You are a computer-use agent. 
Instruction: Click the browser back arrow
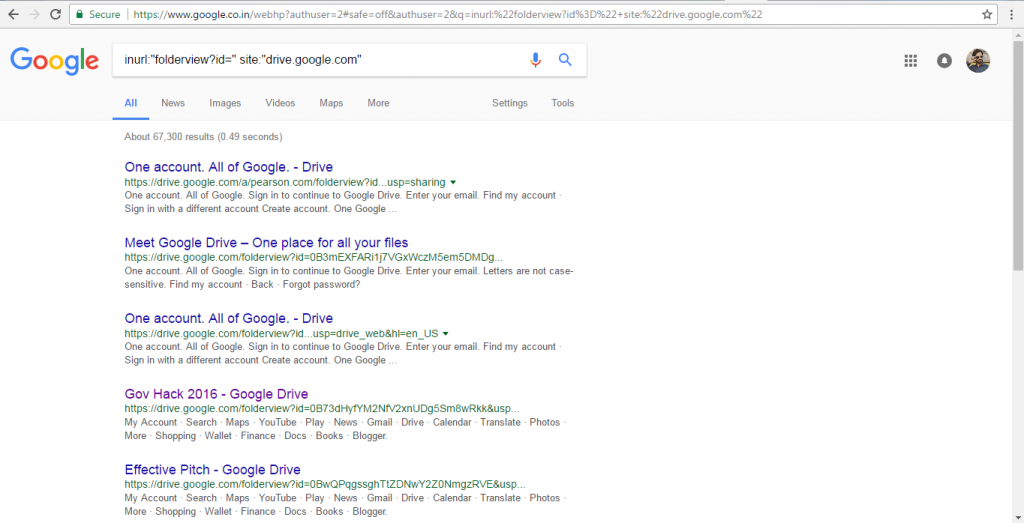13,14
